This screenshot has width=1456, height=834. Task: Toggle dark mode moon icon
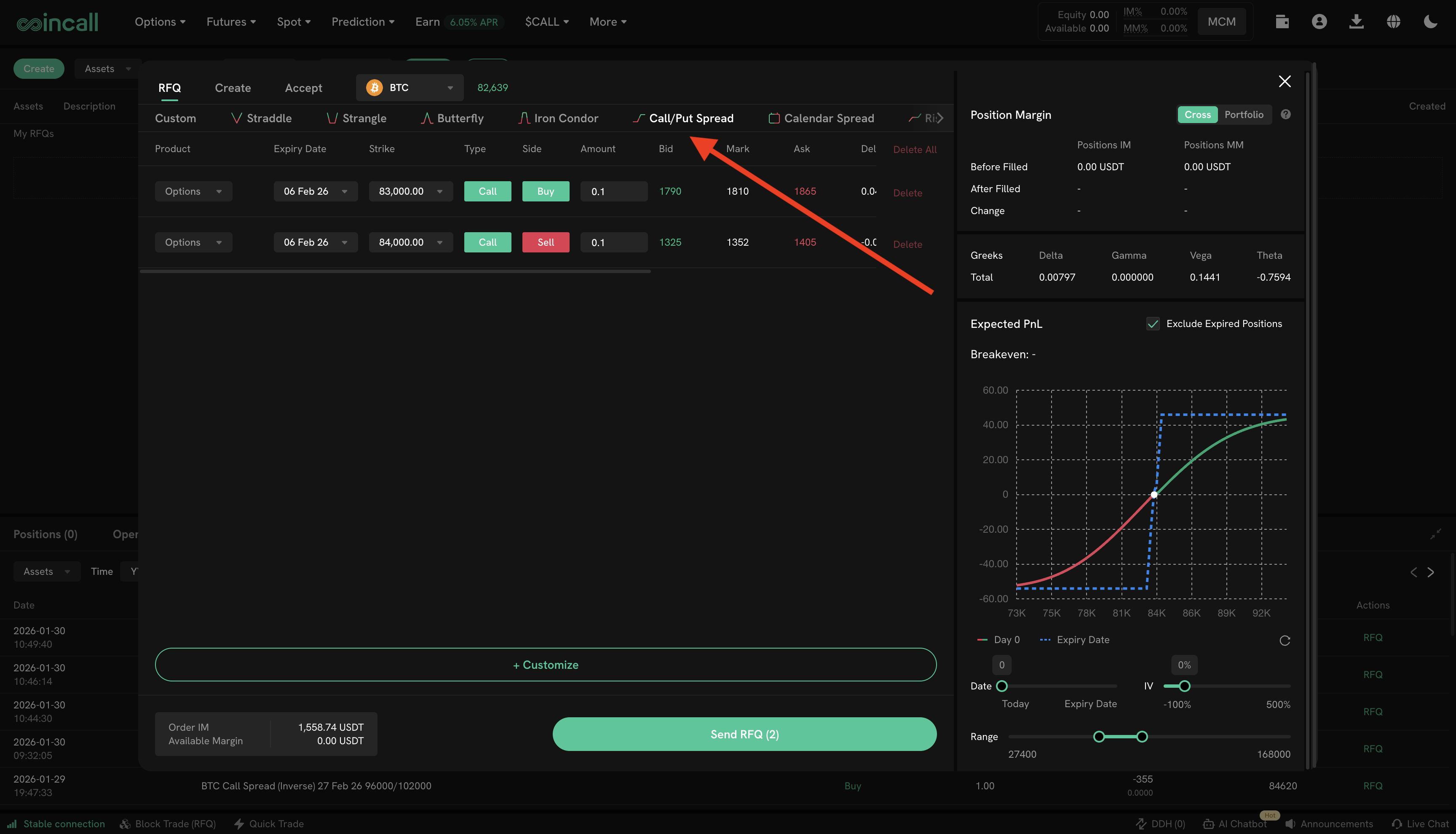(x=1430, y=22)
